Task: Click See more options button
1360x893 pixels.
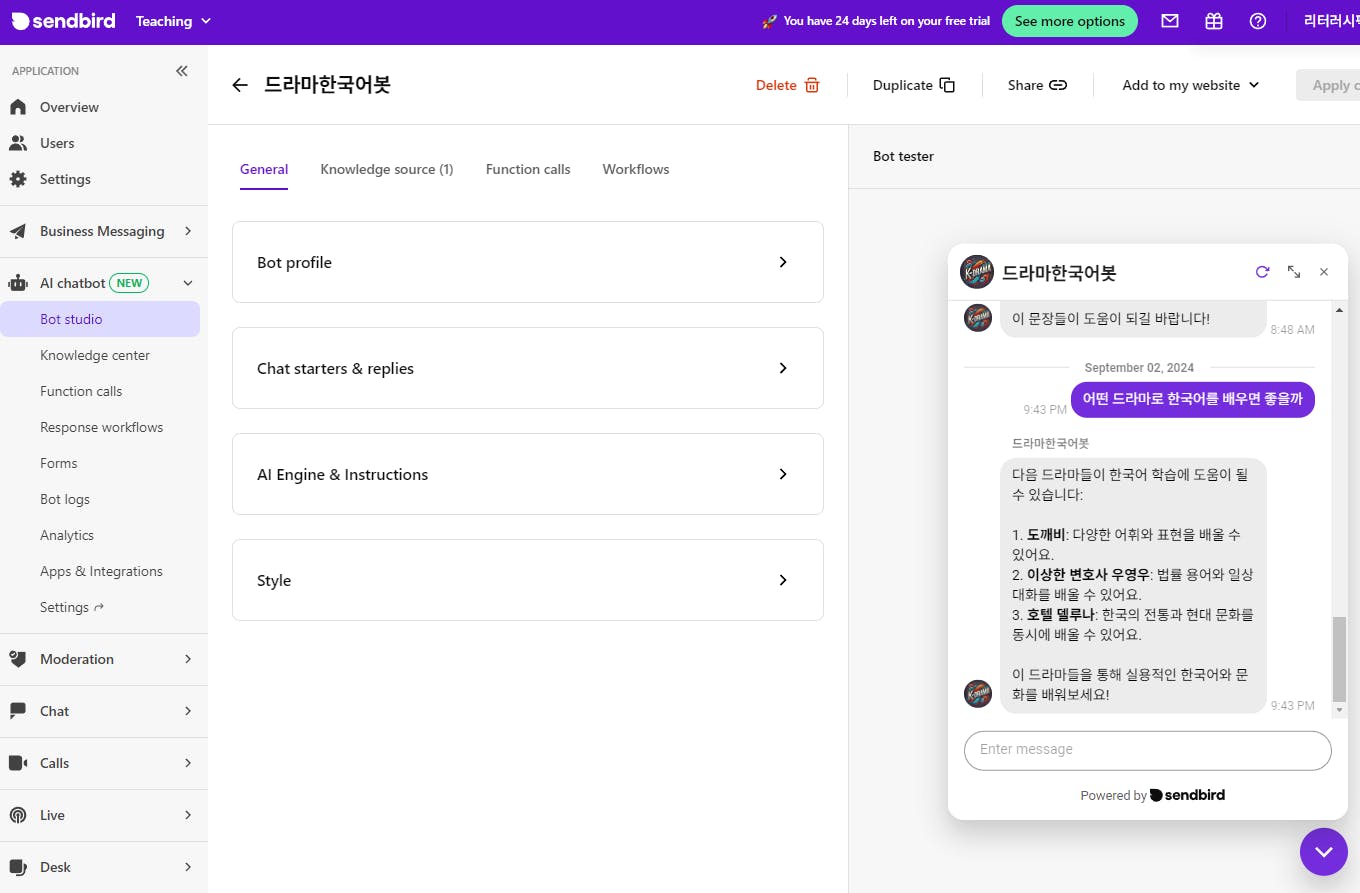Action: pyautogui.click(x=1070, y=21)
